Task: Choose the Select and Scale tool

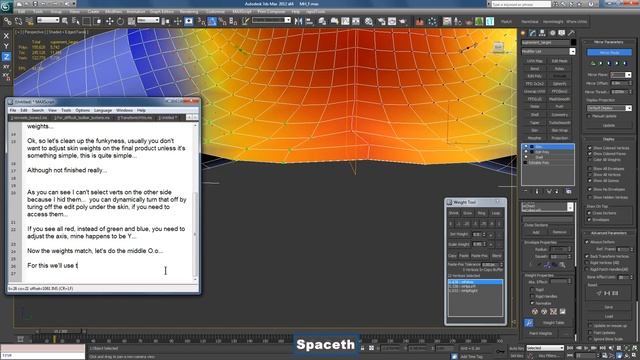Action: tap(131, 21)
